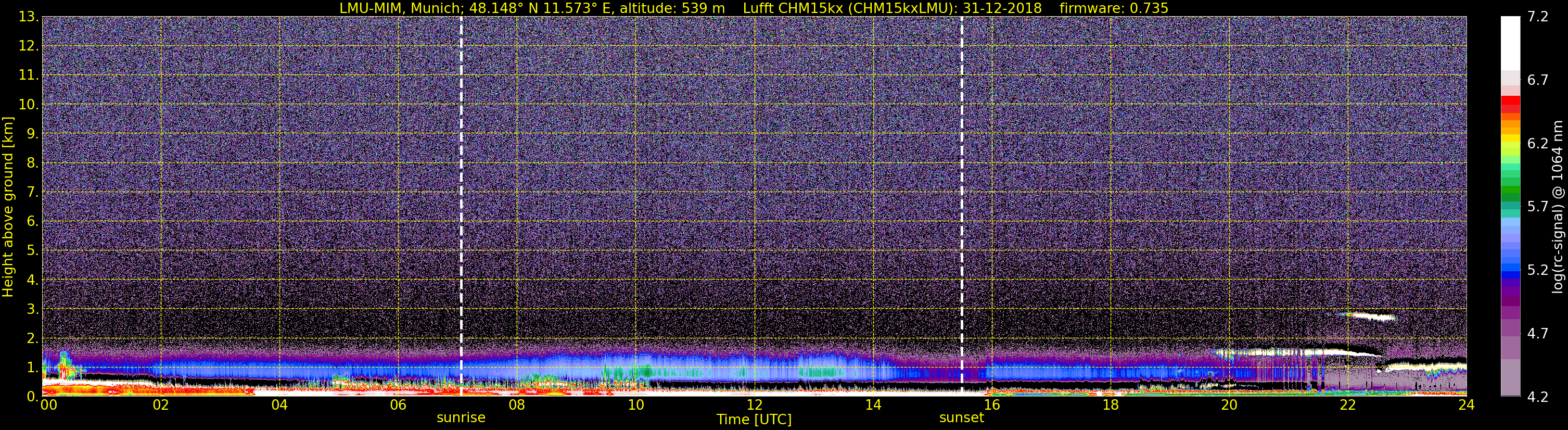1568x430 pixels.
Task: Click the y-axis tick label '10.'
Action: pyautogui.click(x=29, y=105)
